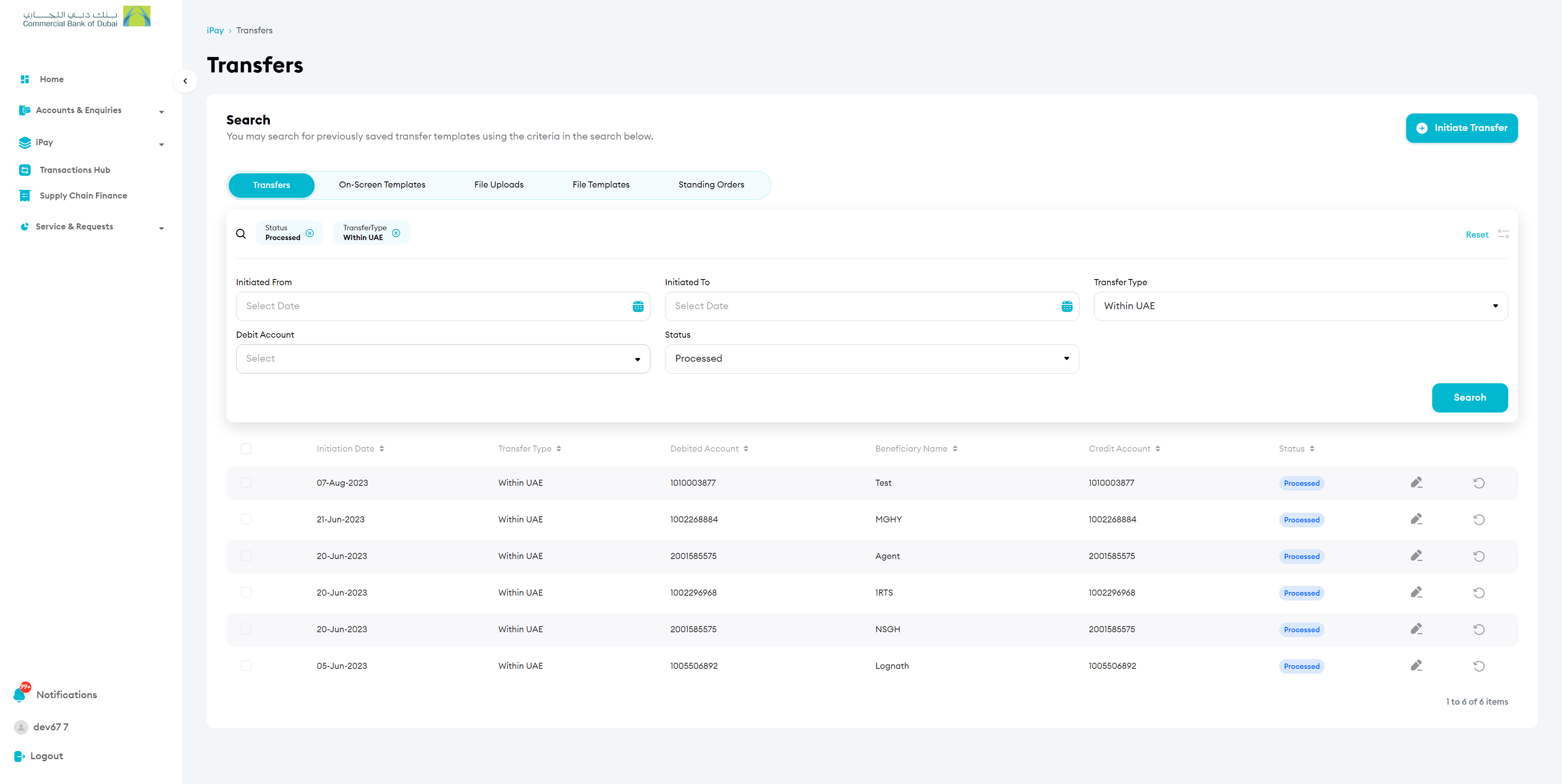Remove the TransferType Within UAE filter chip
Screen dimensions: 1562x784
tap(396, 233)
